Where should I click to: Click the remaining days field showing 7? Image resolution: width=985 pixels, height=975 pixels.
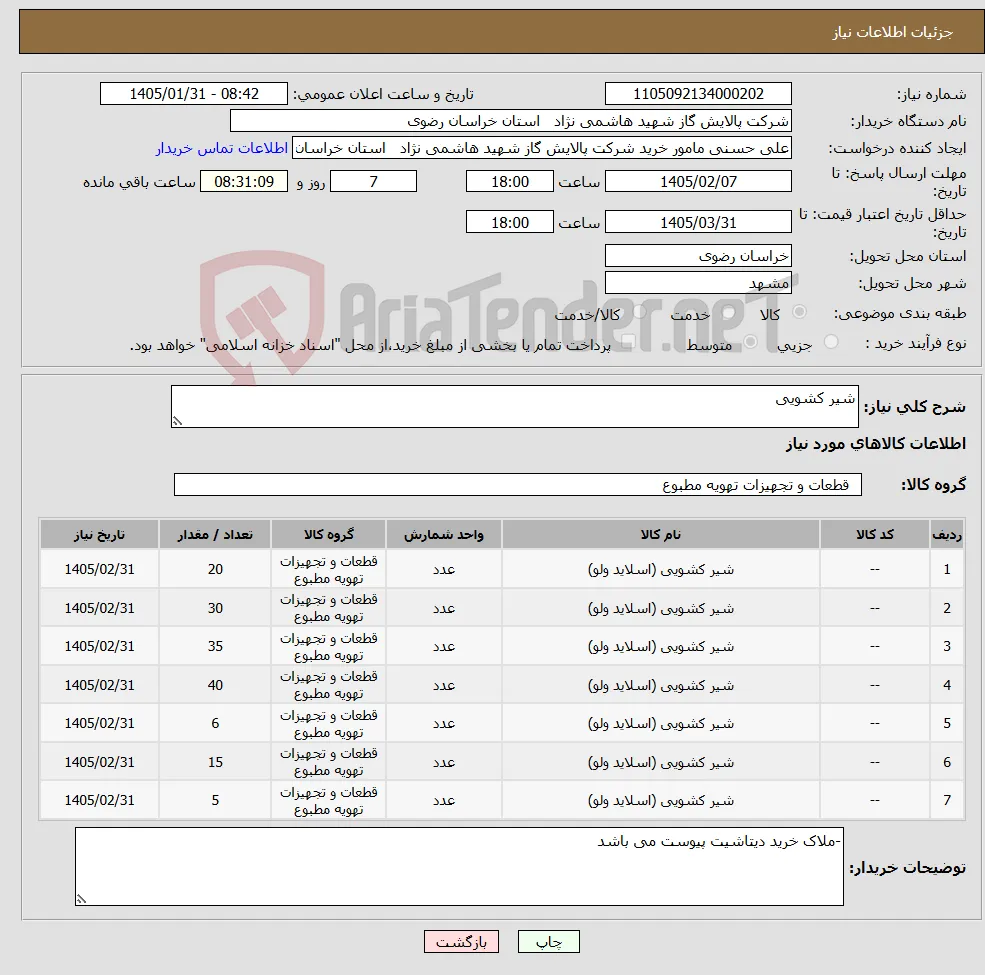point(373,182)
